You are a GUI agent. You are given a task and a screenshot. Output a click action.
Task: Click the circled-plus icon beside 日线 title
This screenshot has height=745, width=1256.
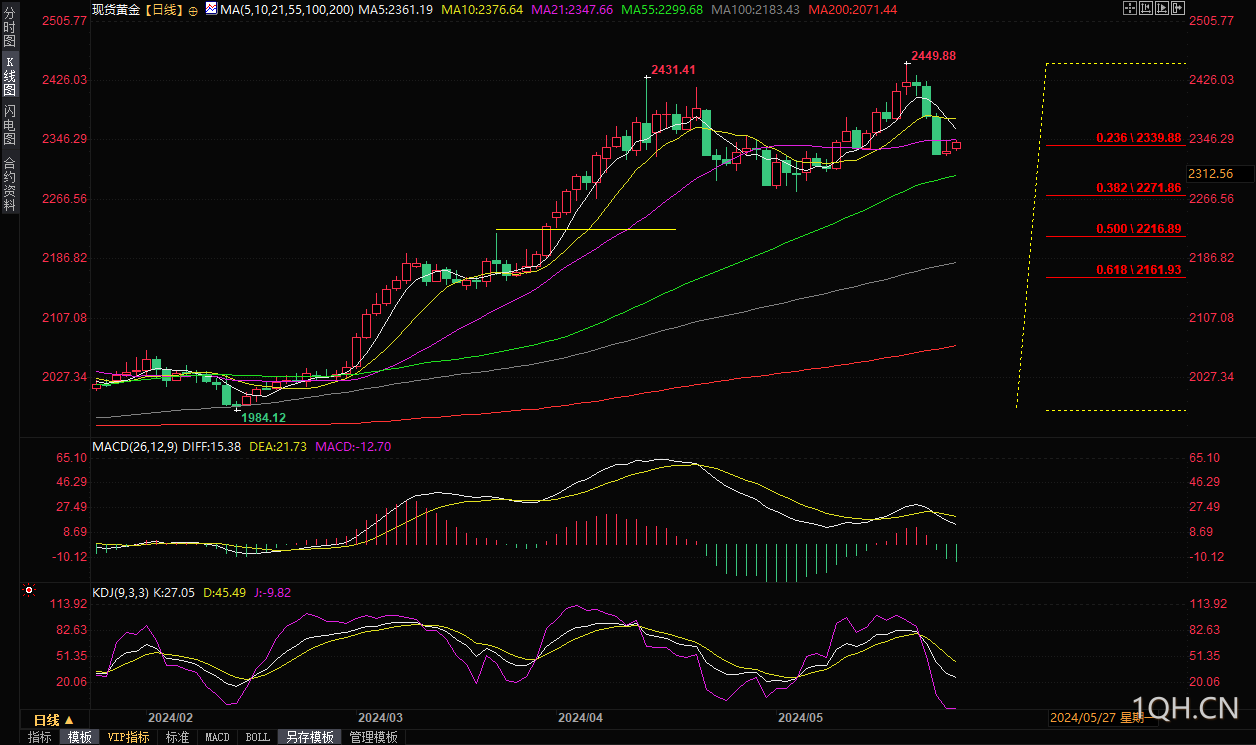tap(193, 10)
